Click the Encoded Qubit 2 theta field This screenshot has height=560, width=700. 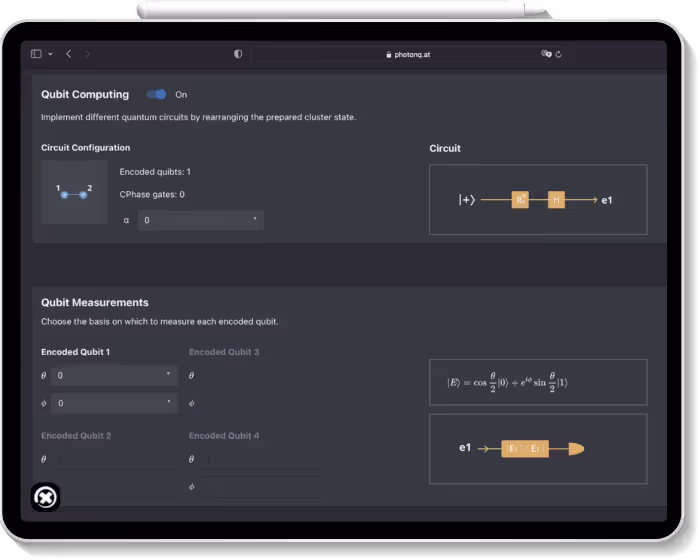click(114, 460)
